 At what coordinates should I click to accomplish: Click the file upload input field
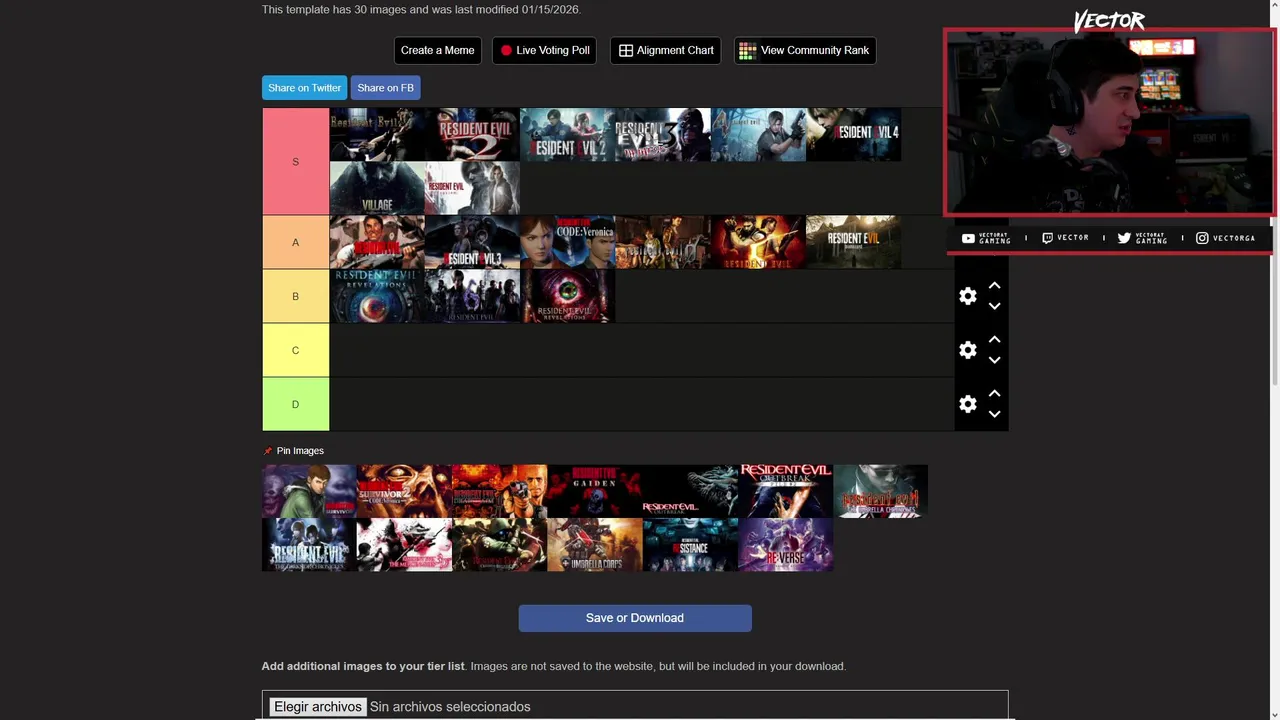tap(635, 705)
